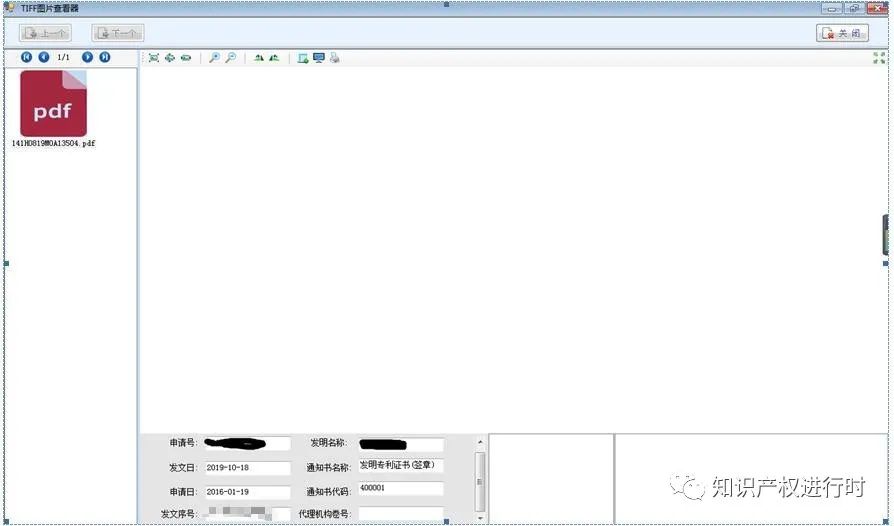Open the TIFF viewer title bar app icon
The height and width of the screenshot is (526, 894).
(x=9, y=8)
